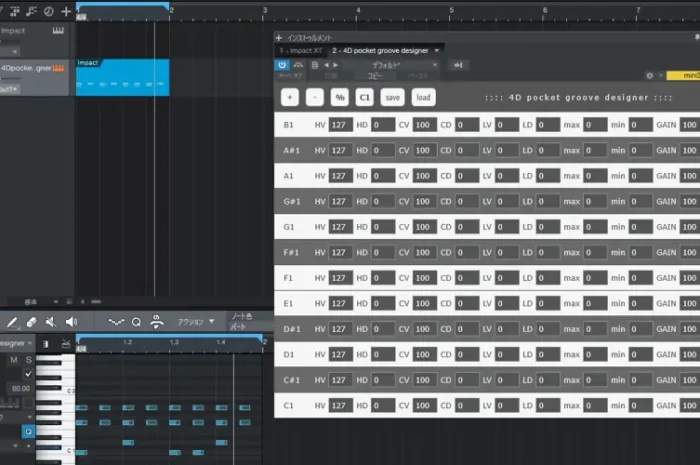Screen dimensions: 700x465
Task: Click the automation curve icon in editor toolbar
Action: (x=116, y=322)
